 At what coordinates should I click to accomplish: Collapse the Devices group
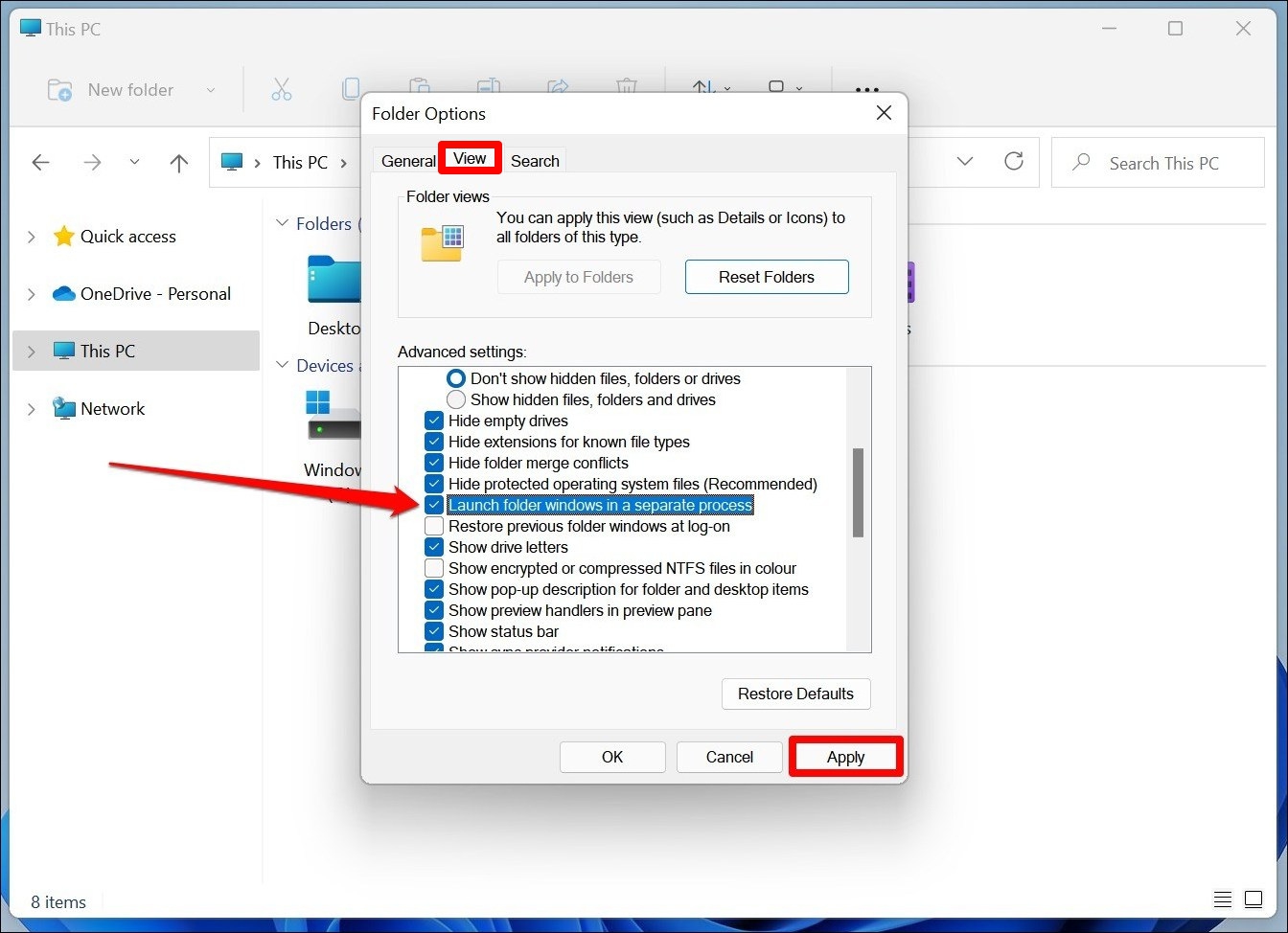click(282, 365)
